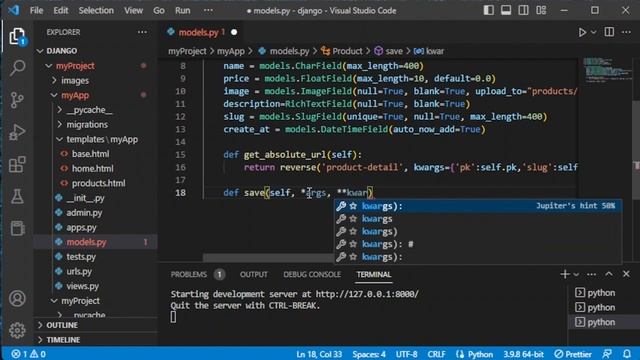Select the Terminal tab
The image size is (640, 360).
(373, 274)
